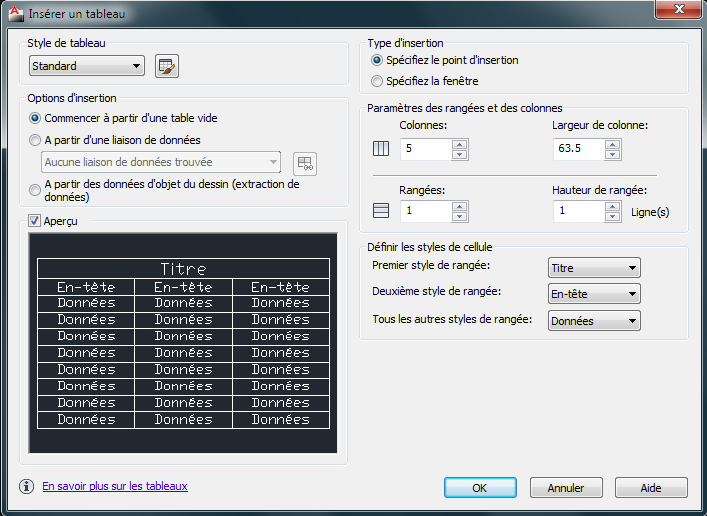Increase Rangées count with up arrow
This screenshot has height=516, width=707.
[x=459, y=207]
